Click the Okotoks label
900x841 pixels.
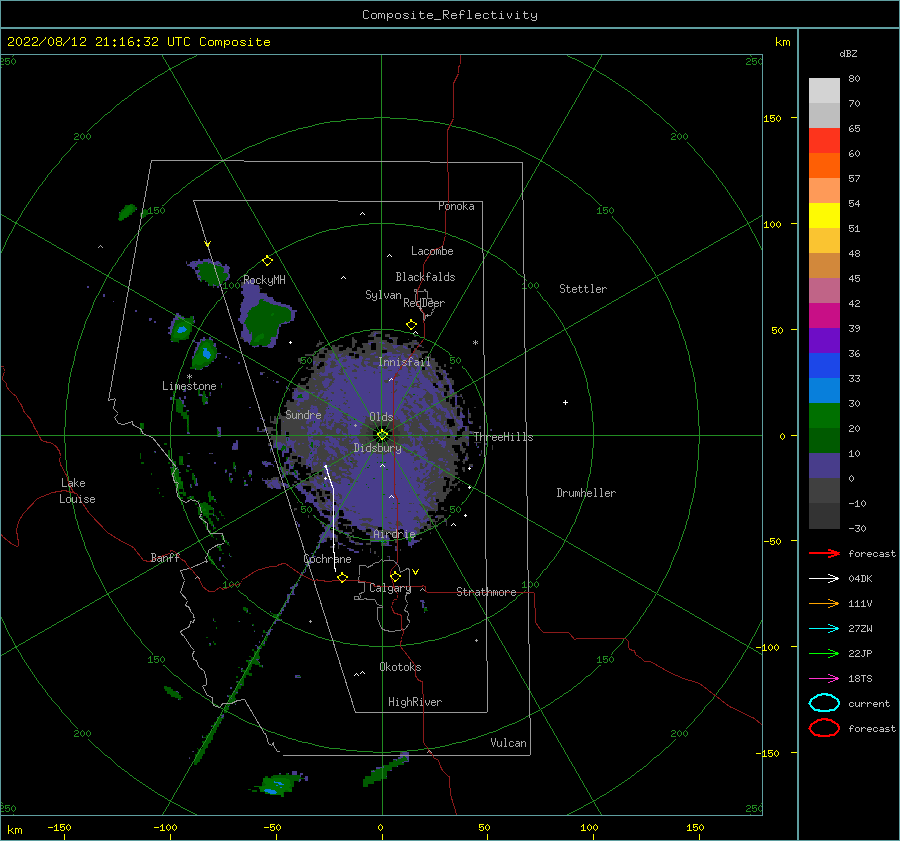click(x=400, y=667)
